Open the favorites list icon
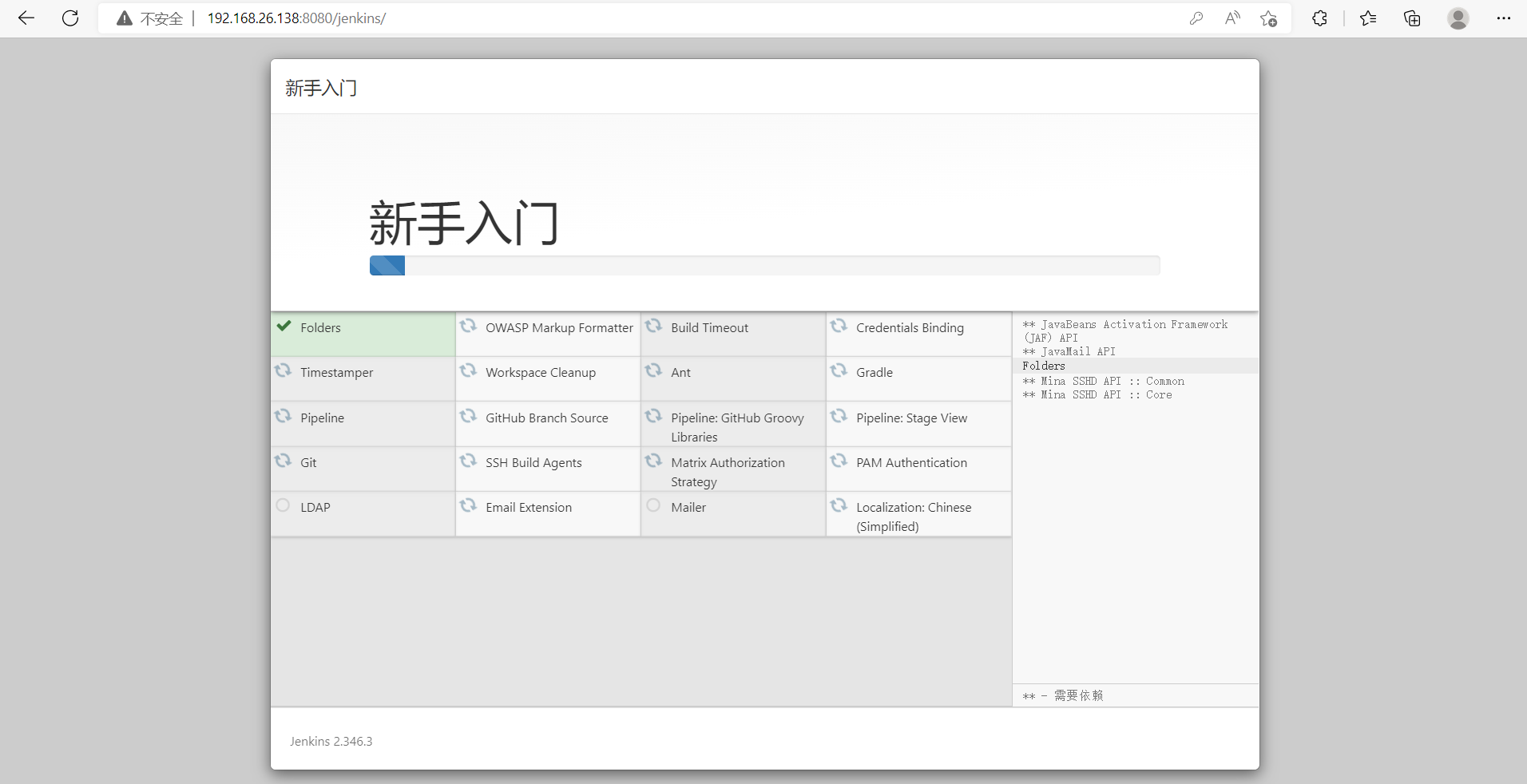Screen dimensions: 1527x784 1368,18
